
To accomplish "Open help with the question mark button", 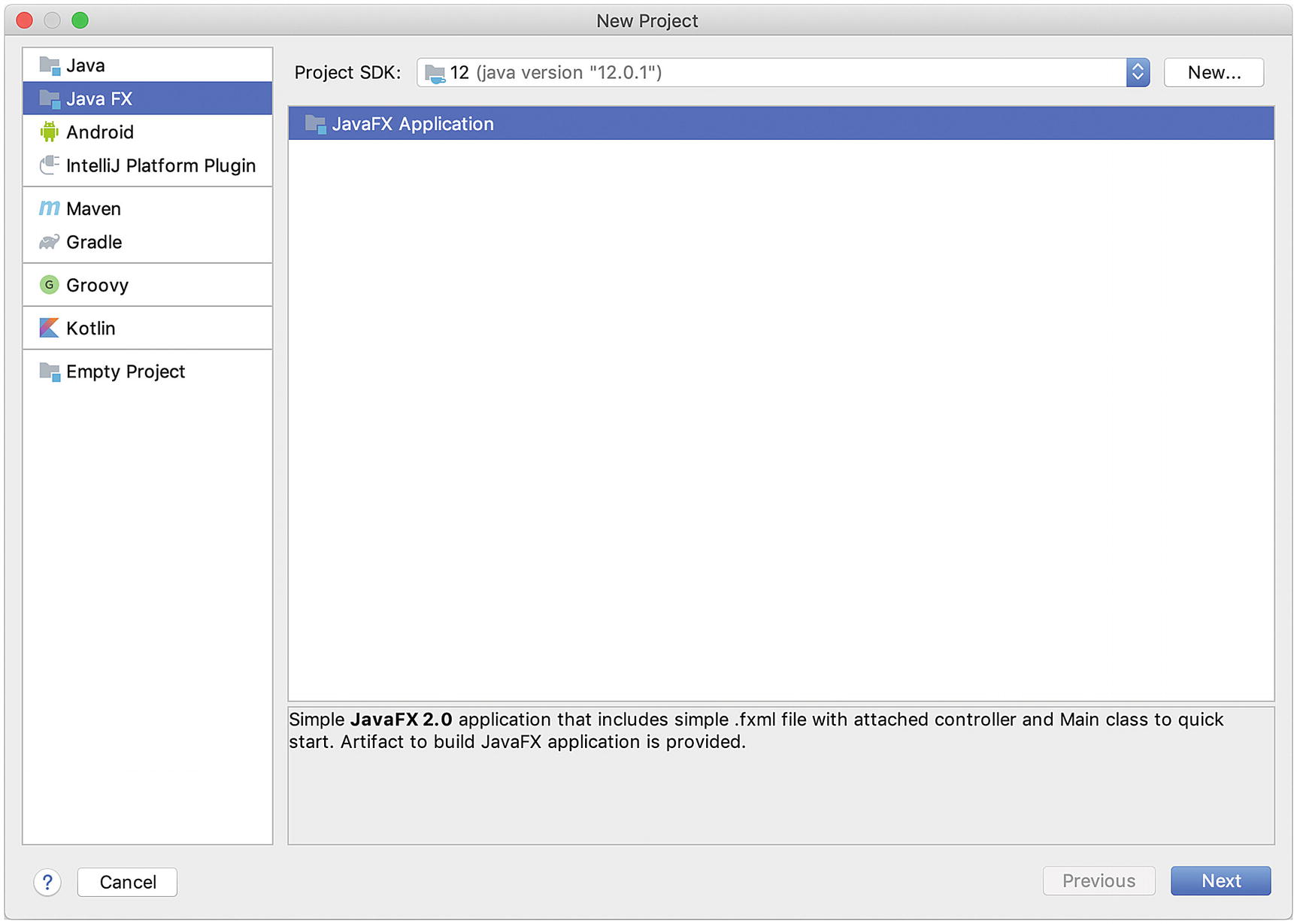I will pyautogui.click(x=47, y=882).
